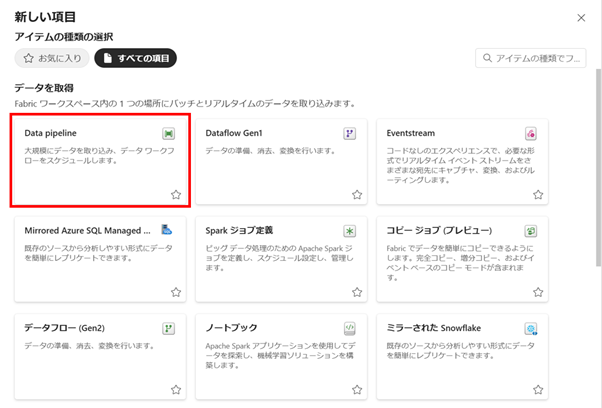The image size is (602, 408).
Task: Toggle favorite star on Dataflow Gen1 card
Action: (356, 195)
